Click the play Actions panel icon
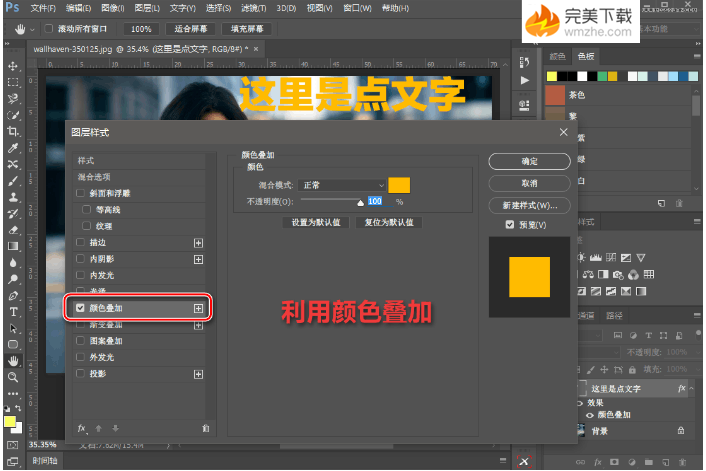Screen dimensions: 706x471 (x=525, y=79)
